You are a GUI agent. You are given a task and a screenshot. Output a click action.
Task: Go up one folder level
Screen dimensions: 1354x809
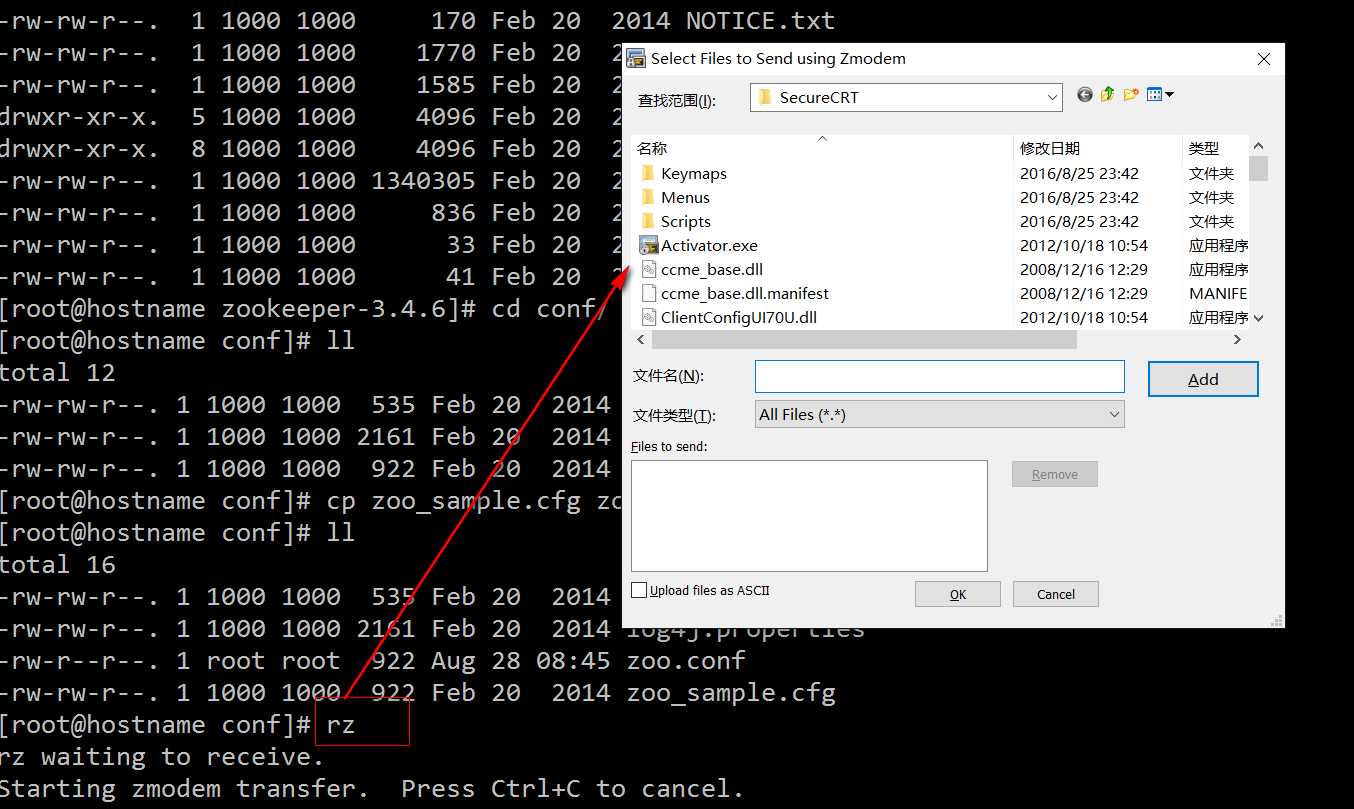tap(1107, 95)
